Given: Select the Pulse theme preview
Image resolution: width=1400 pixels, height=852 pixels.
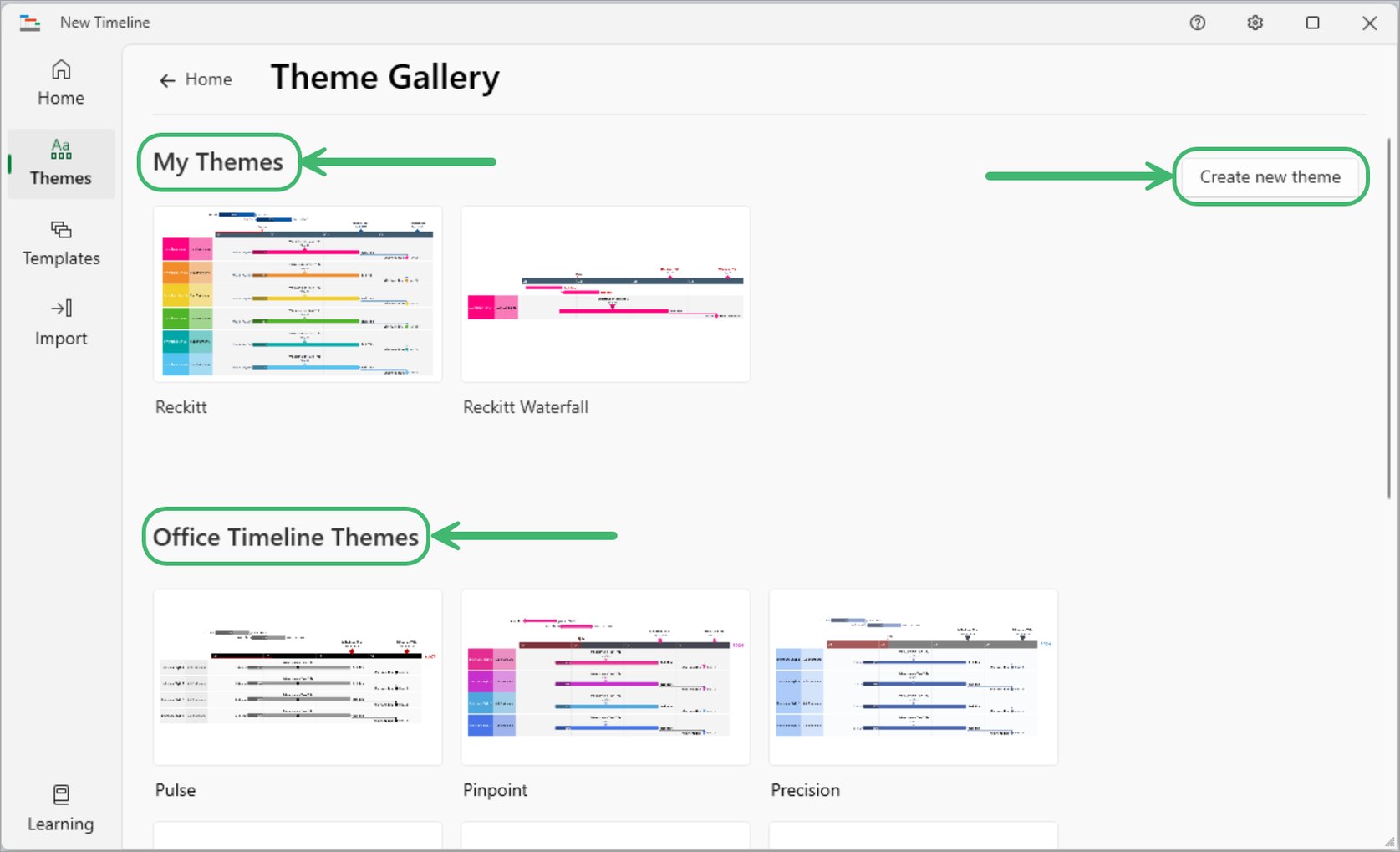Looking at the screenshot, I should [x=297, y=677].
